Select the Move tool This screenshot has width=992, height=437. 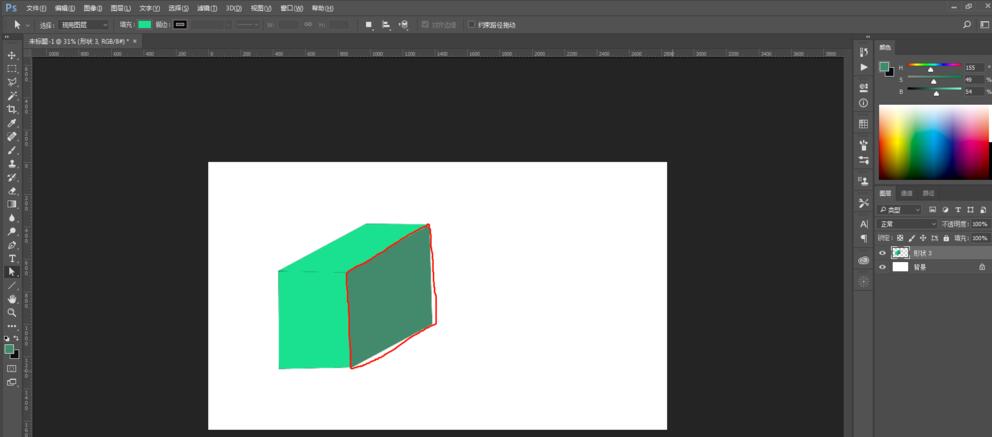[12, 55]
